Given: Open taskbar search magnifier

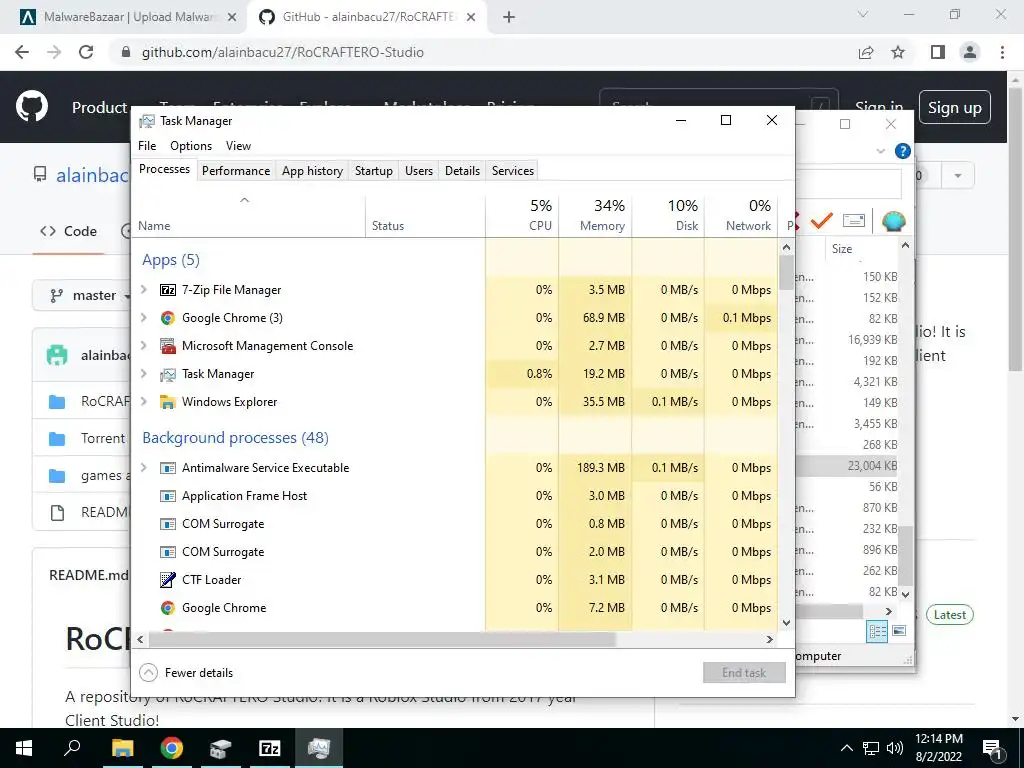Looking at the screenshot, I should tap(72, 748).
